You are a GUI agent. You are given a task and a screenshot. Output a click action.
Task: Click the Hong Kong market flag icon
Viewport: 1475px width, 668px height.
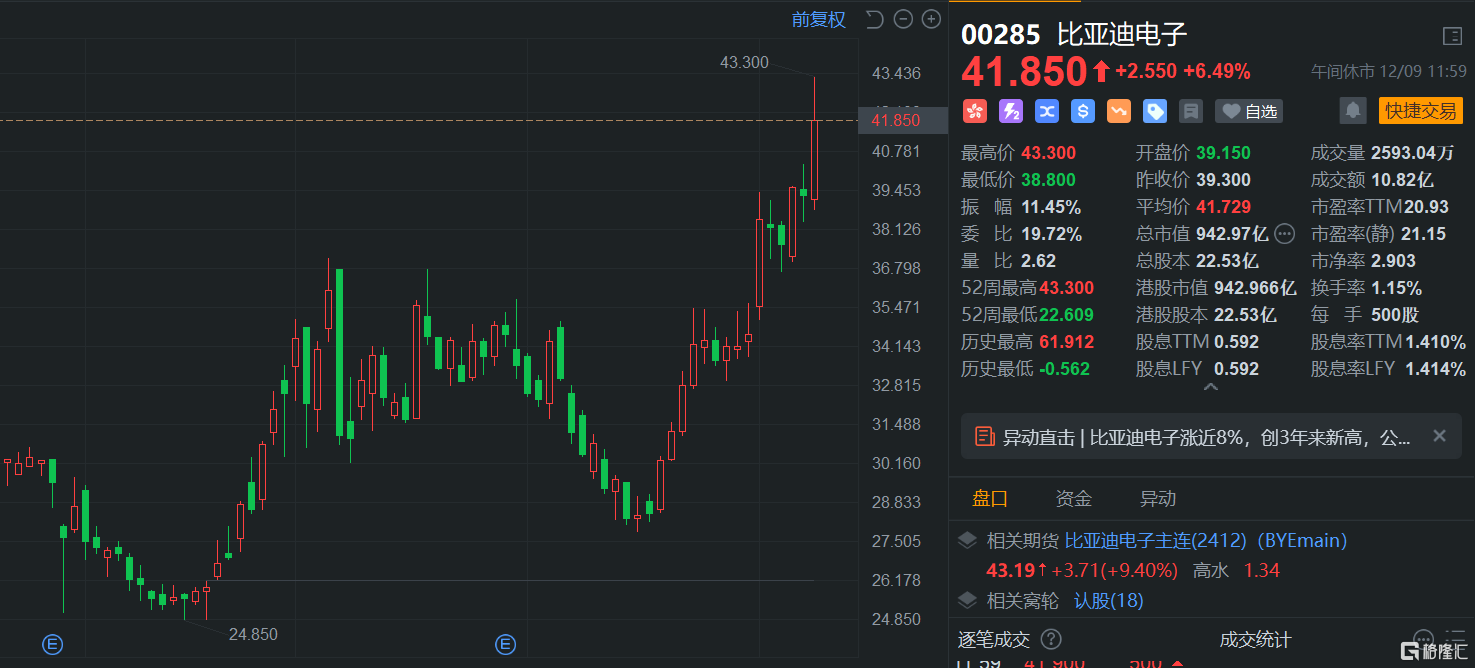click(975, 111)
